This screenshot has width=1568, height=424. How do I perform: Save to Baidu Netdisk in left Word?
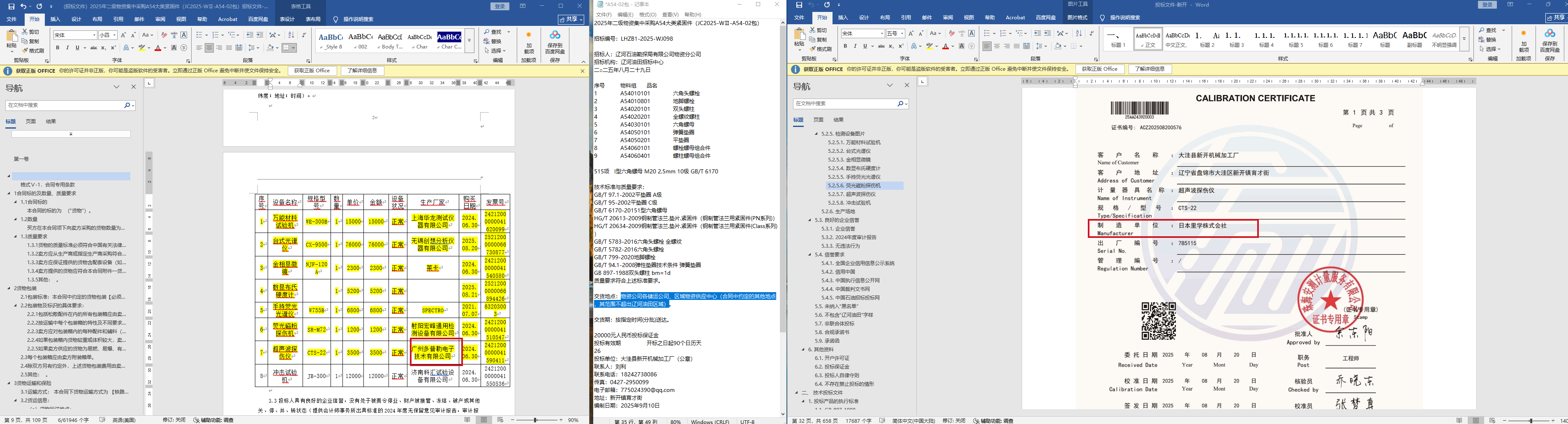point(555,43)
